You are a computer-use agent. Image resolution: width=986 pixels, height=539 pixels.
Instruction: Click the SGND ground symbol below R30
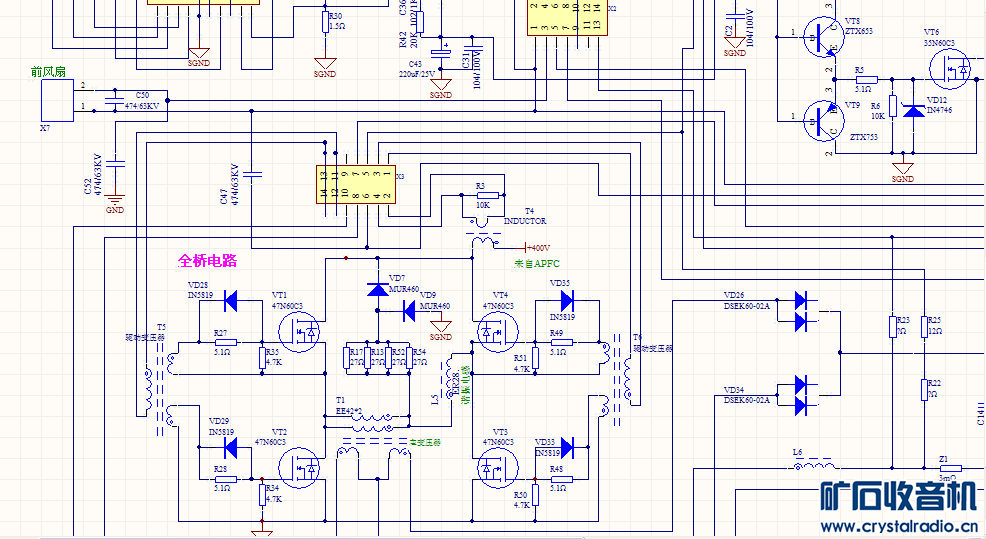coord(325,67)
